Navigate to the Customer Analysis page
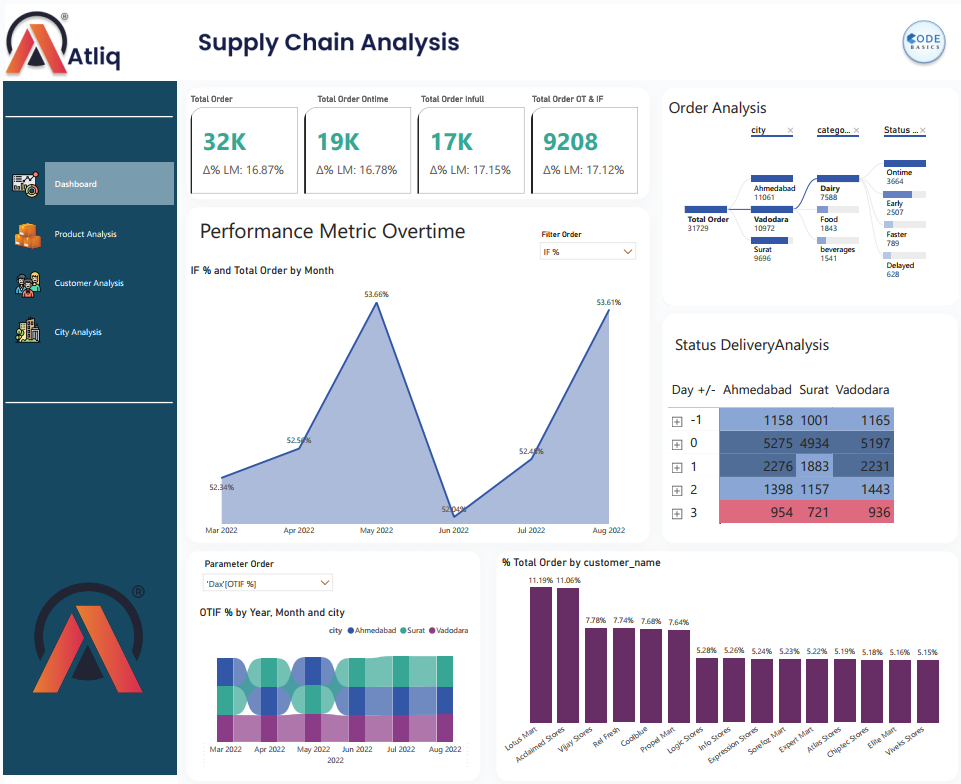The image size is (961, 784). (x=89, y=284)
